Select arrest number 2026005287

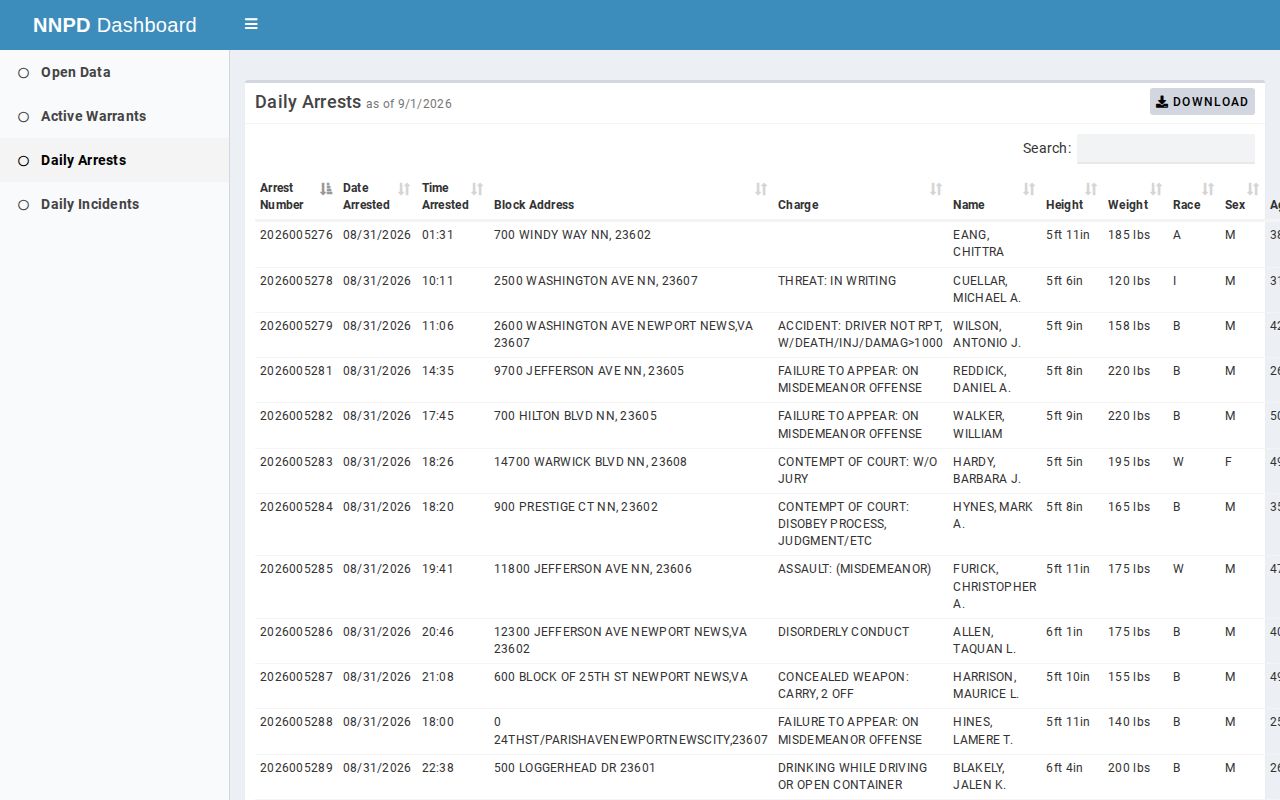pyautogui.click(x=296, y=677)
